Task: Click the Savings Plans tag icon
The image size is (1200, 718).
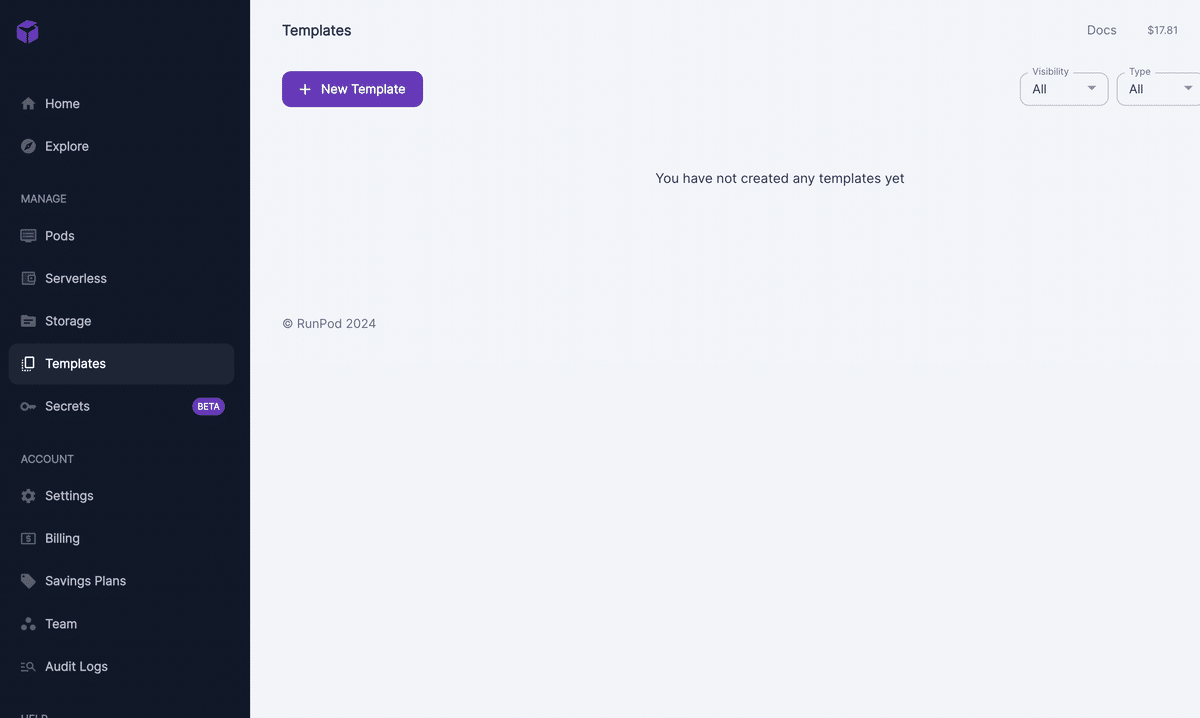Action: pos(28,581)
